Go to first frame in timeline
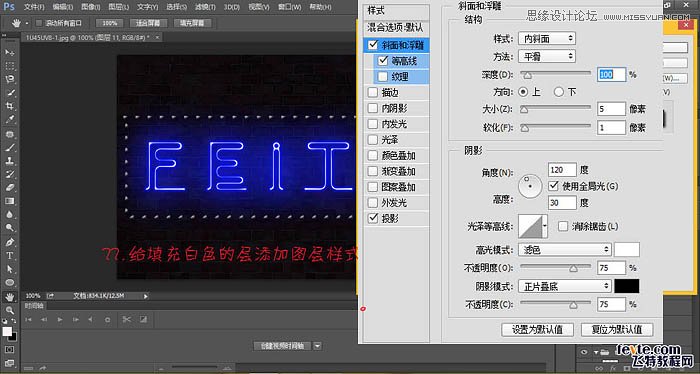This screenshot has width=700, height=374. click(x=28, y=320)
